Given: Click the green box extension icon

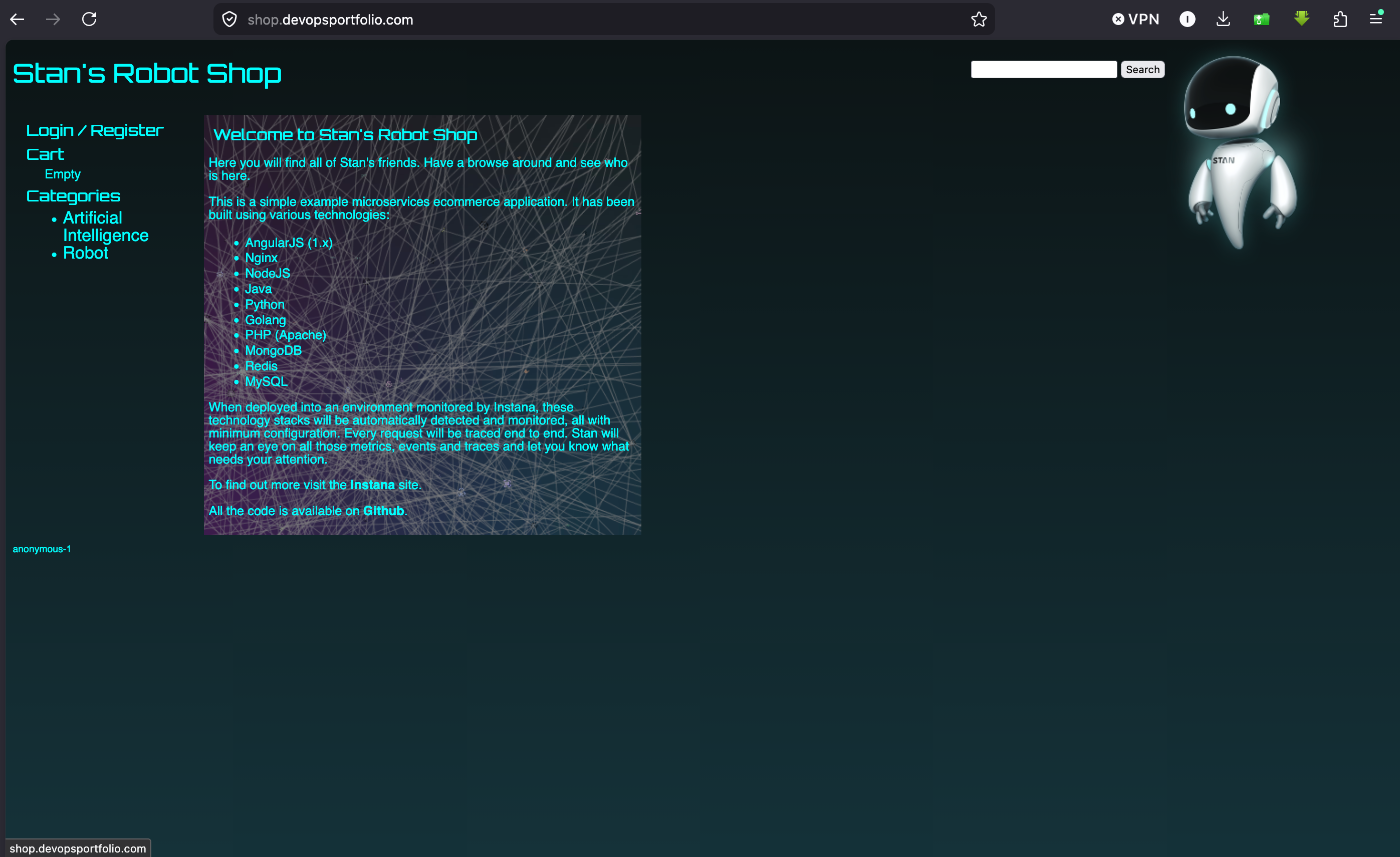Looking at the screenshot, I should point(1261,20).
